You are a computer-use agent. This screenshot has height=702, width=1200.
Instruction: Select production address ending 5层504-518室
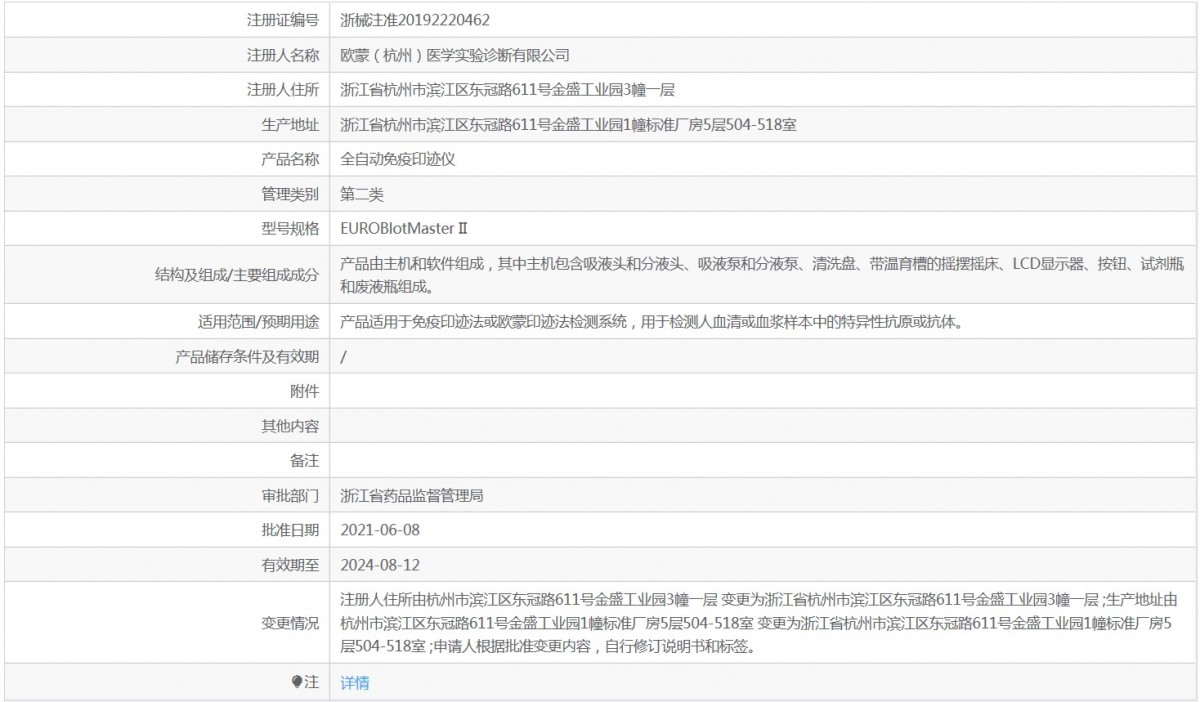point(568,125)
